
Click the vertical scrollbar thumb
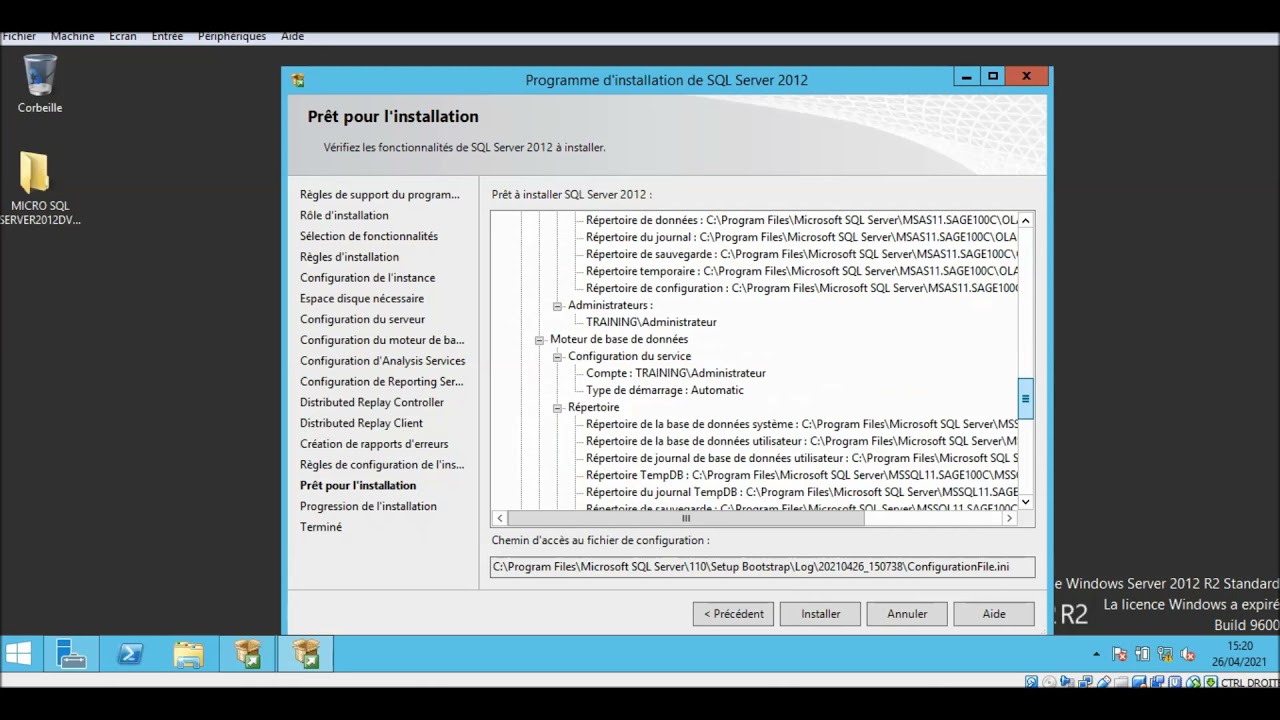coord(1025,399)
